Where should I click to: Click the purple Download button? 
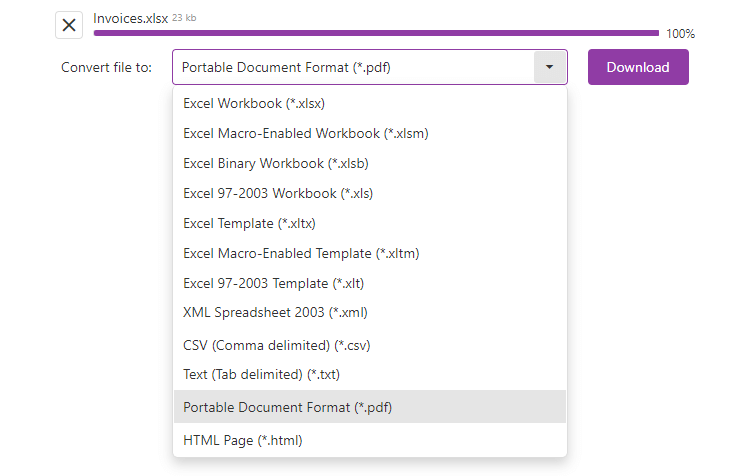[x=638, y=68]
